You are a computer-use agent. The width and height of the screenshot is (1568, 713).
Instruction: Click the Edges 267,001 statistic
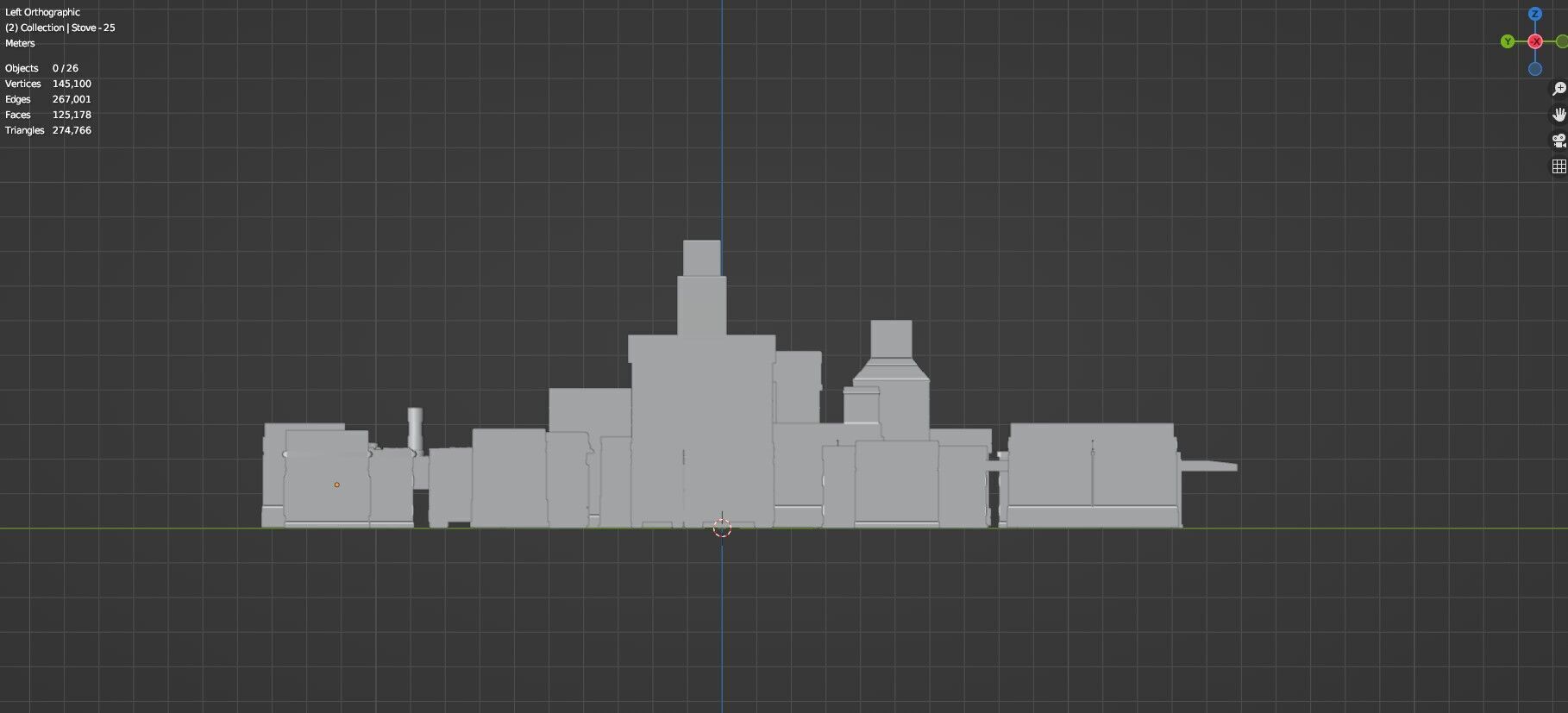(48, 99)
